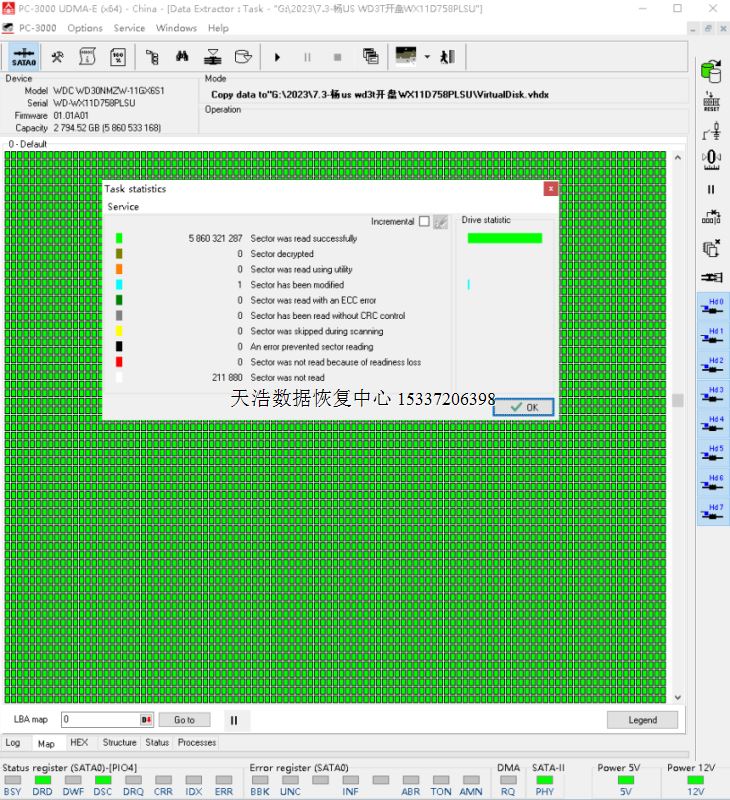Image resolution: width=730 pixels, height=800 pixels.
Task: Enable the Incremental checkbox
Action: 424,221
